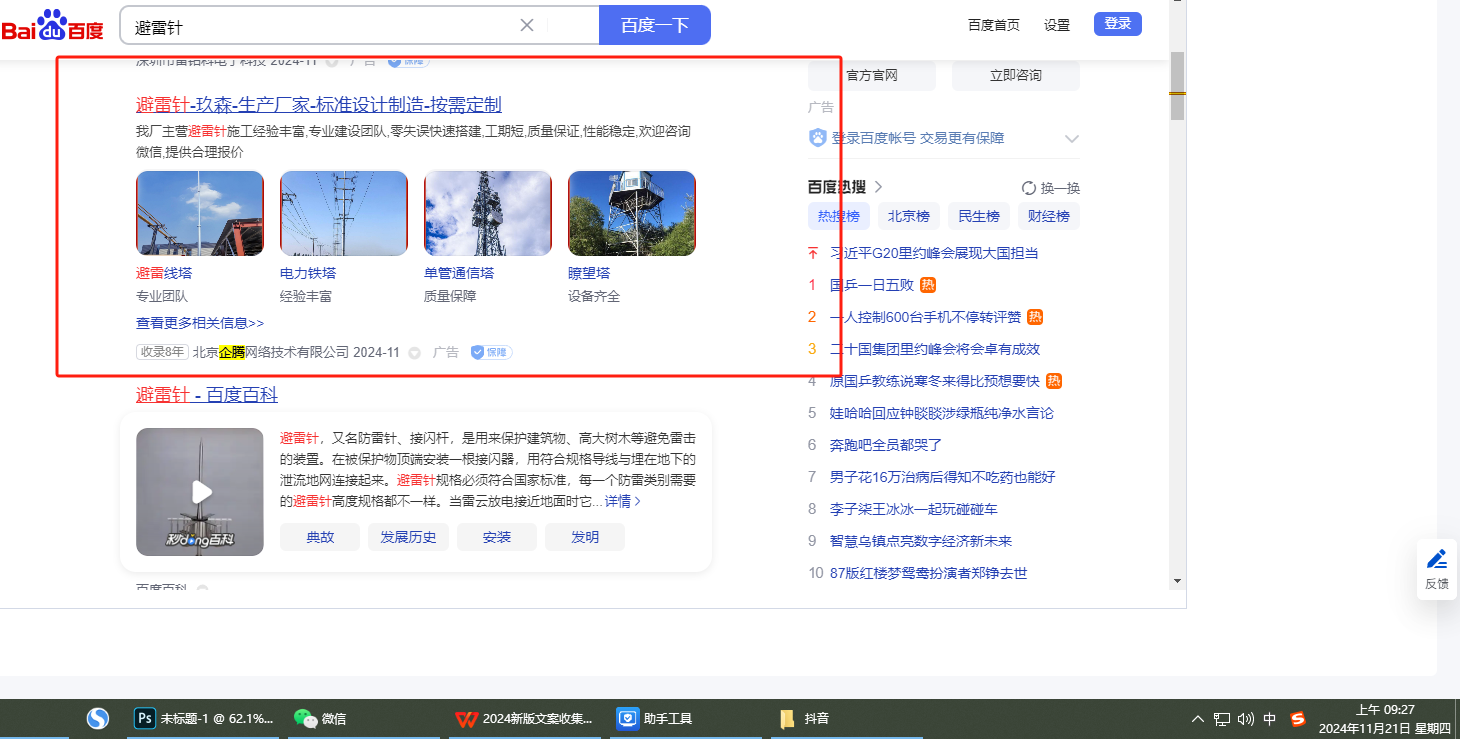This screenshot has height=739, width=1460.
Task: Open the 电力铁塔 thumbnail image
Action: tap(344, 213)
